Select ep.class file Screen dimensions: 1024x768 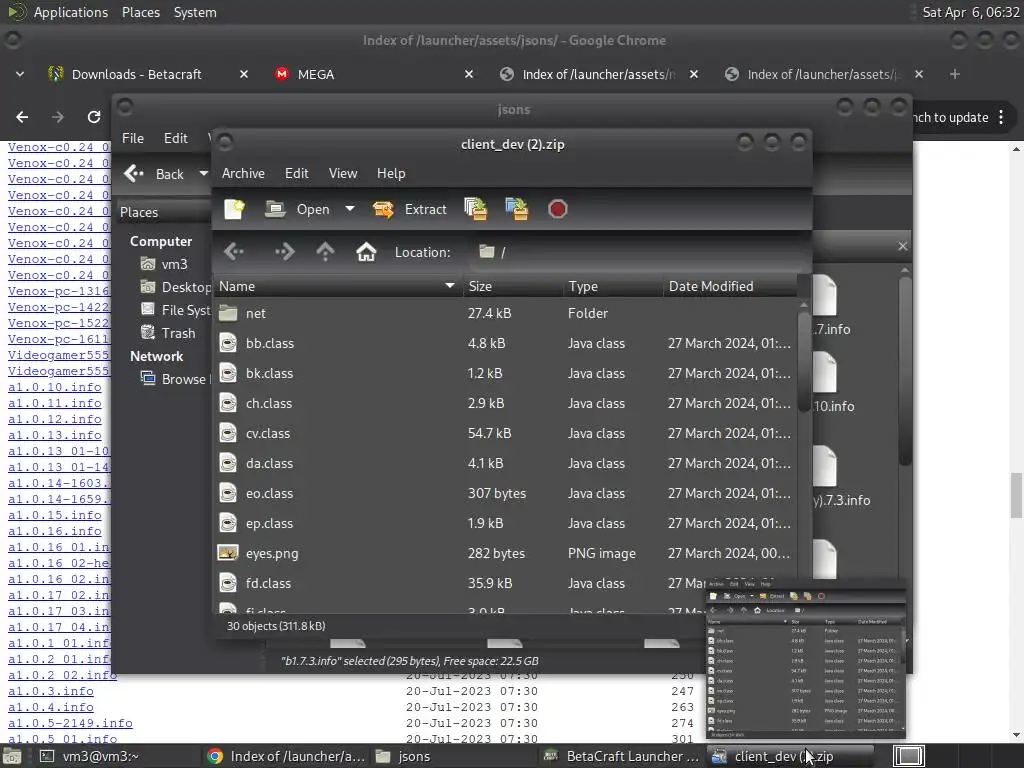[506, 524]
